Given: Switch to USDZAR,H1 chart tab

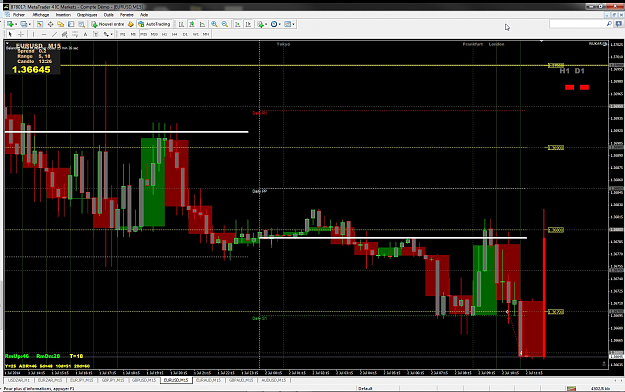Looking at the screenshot, I should 19,380.
